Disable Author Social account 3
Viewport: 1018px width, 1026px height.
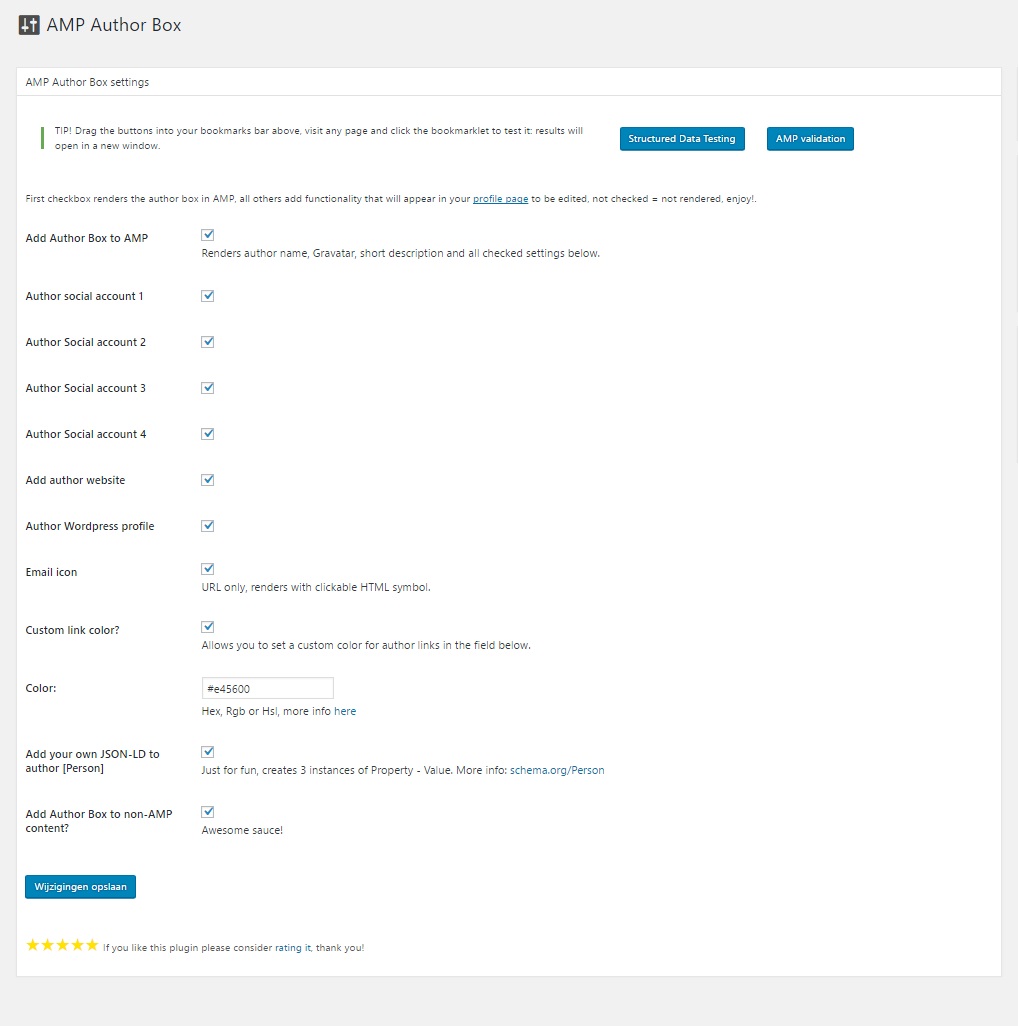(207, 387)
